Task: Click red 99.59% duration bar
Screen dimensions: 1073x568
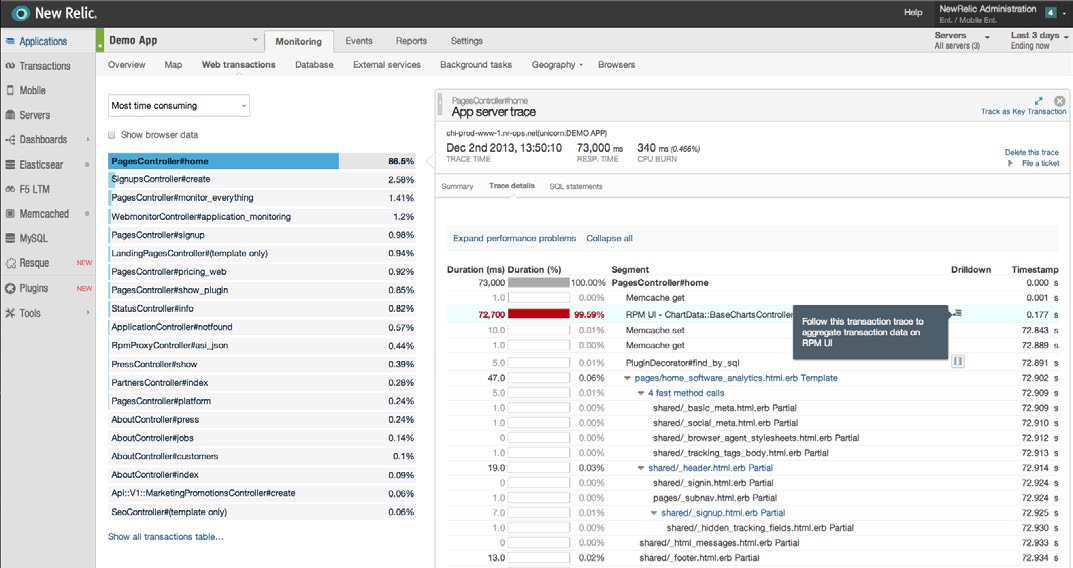Action: click(539, 314)
